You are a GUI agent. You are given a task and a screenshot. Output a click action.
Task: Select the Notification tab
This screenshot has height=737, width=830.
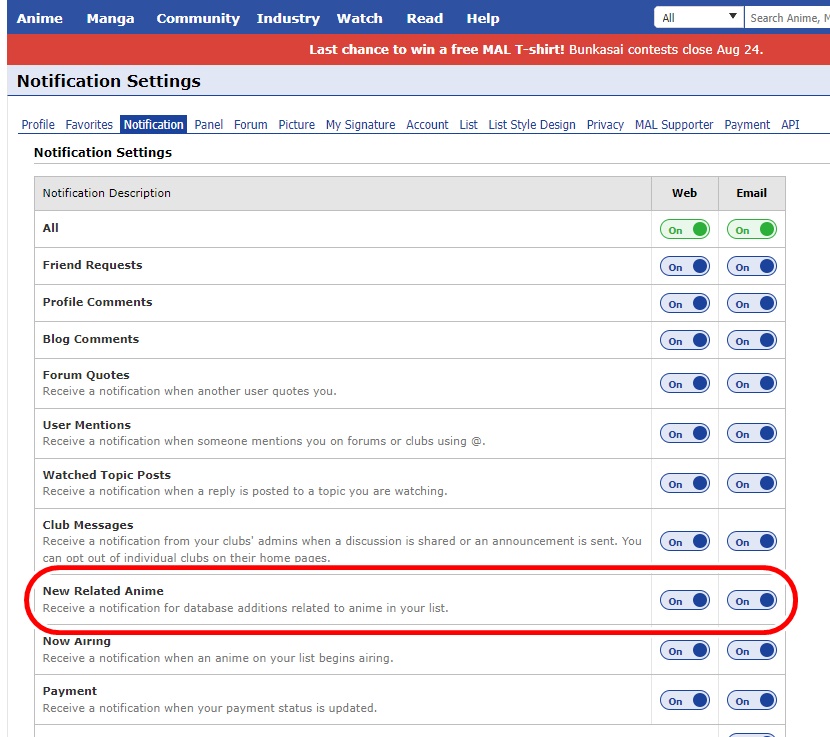point(154,124)
